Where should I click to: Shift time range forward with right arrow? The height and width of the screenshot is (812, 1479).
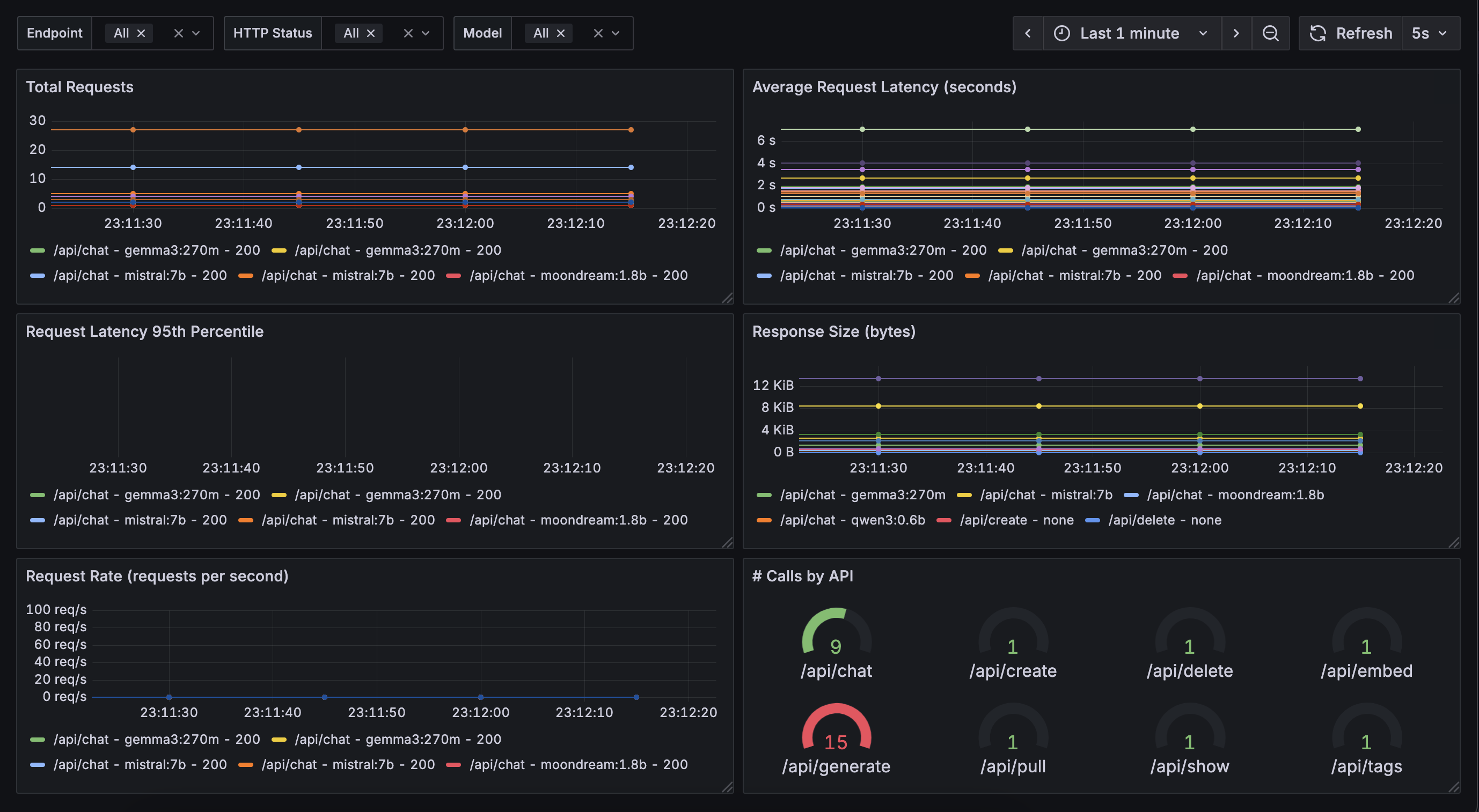(x=1236, y=33)
